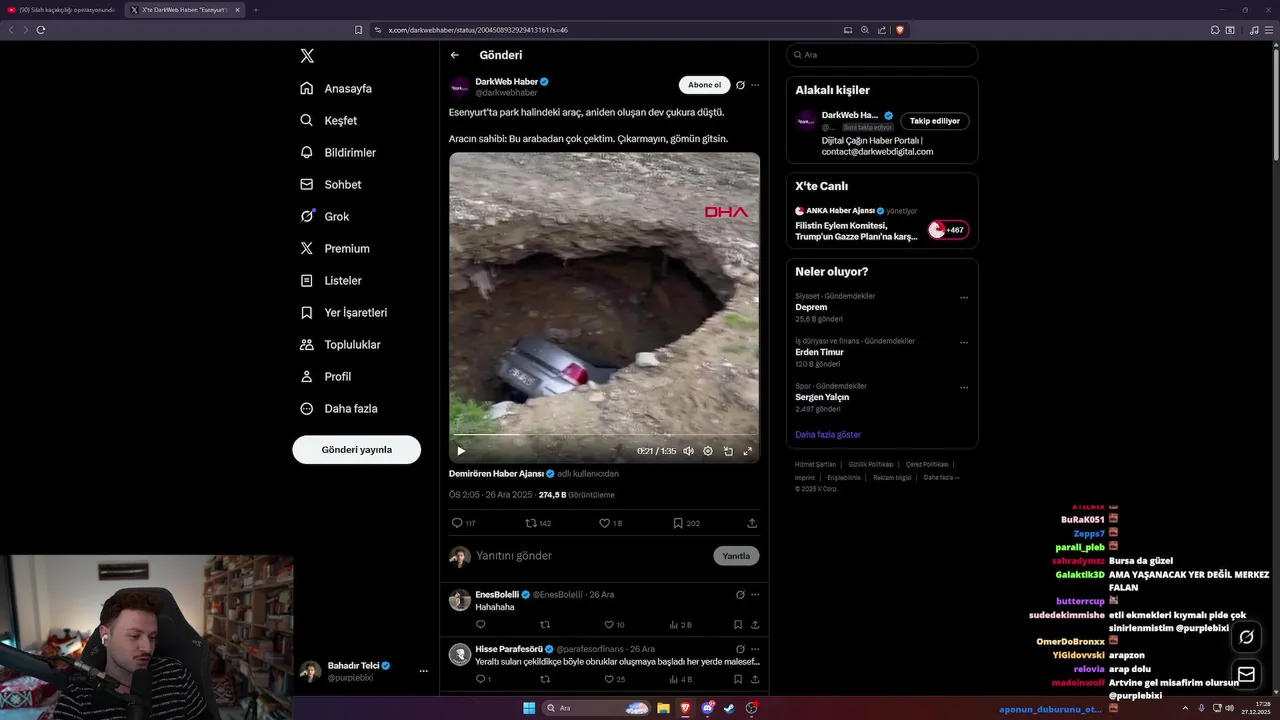Viewport: 1280px width, 720px height.
Task: Click the Yanıtını gönder reply field
Action: click(590, 556)
